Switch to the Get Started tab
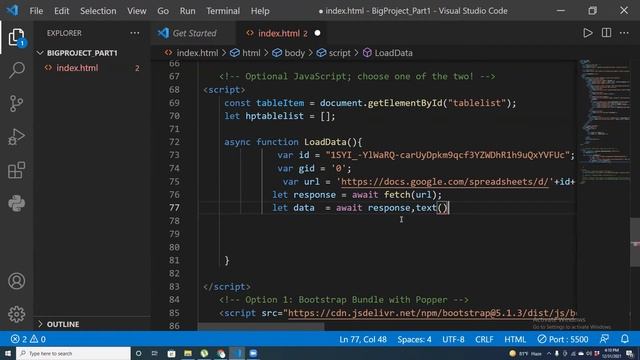 (193, 33)
